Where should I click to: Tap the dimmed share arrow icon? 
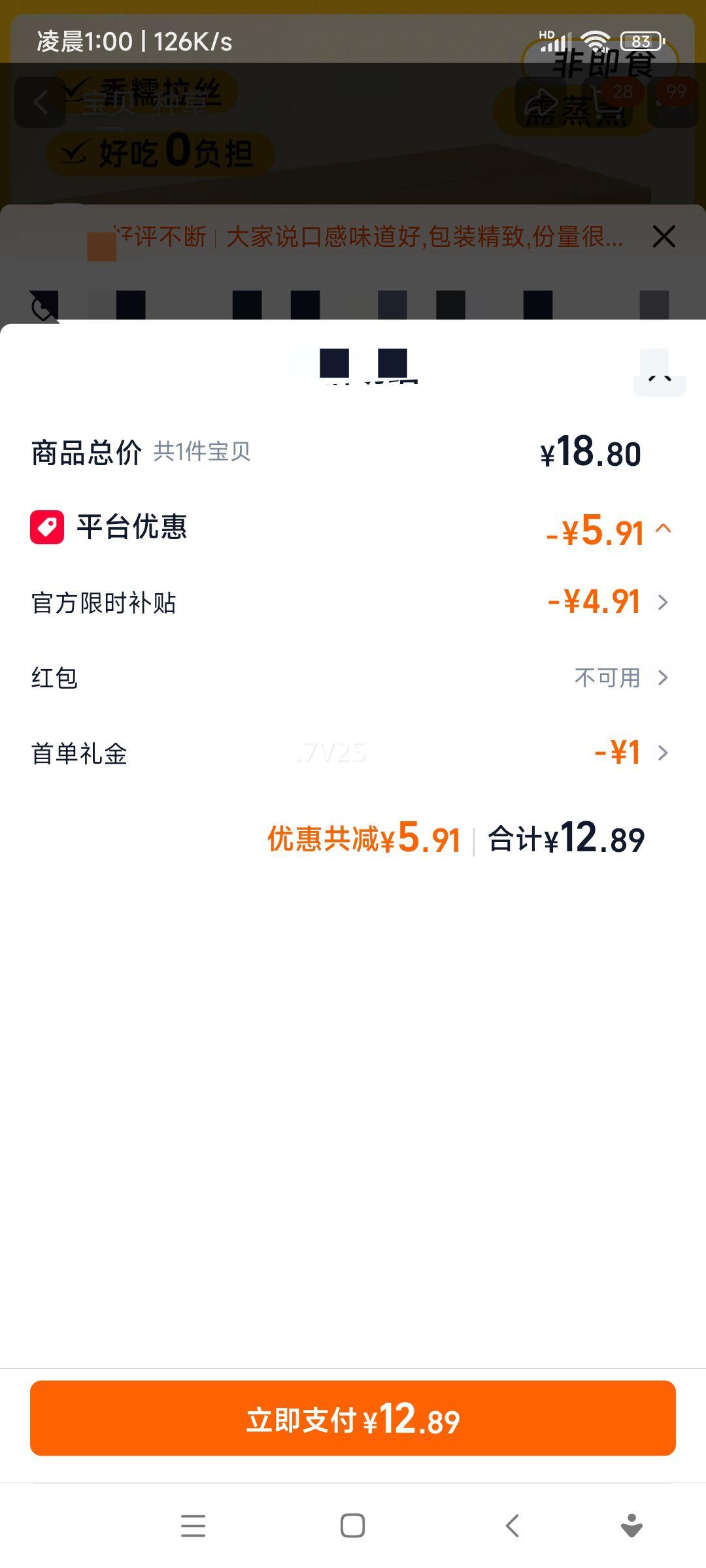pyautogui.click(x=541, y=103)
